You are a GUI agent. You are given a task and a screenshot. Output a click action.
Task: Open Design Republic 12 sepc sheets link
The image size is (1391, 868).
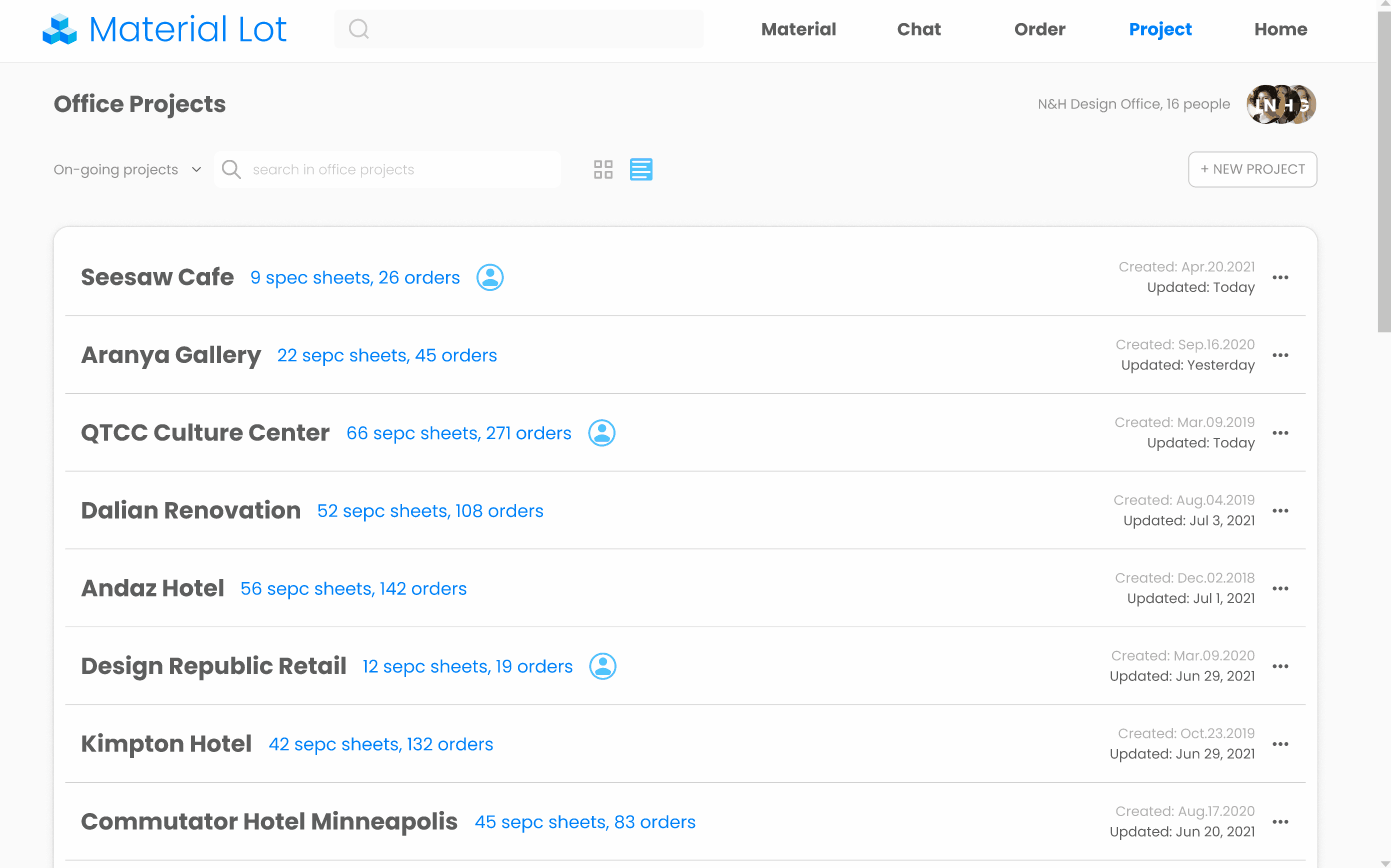(467, 667)
